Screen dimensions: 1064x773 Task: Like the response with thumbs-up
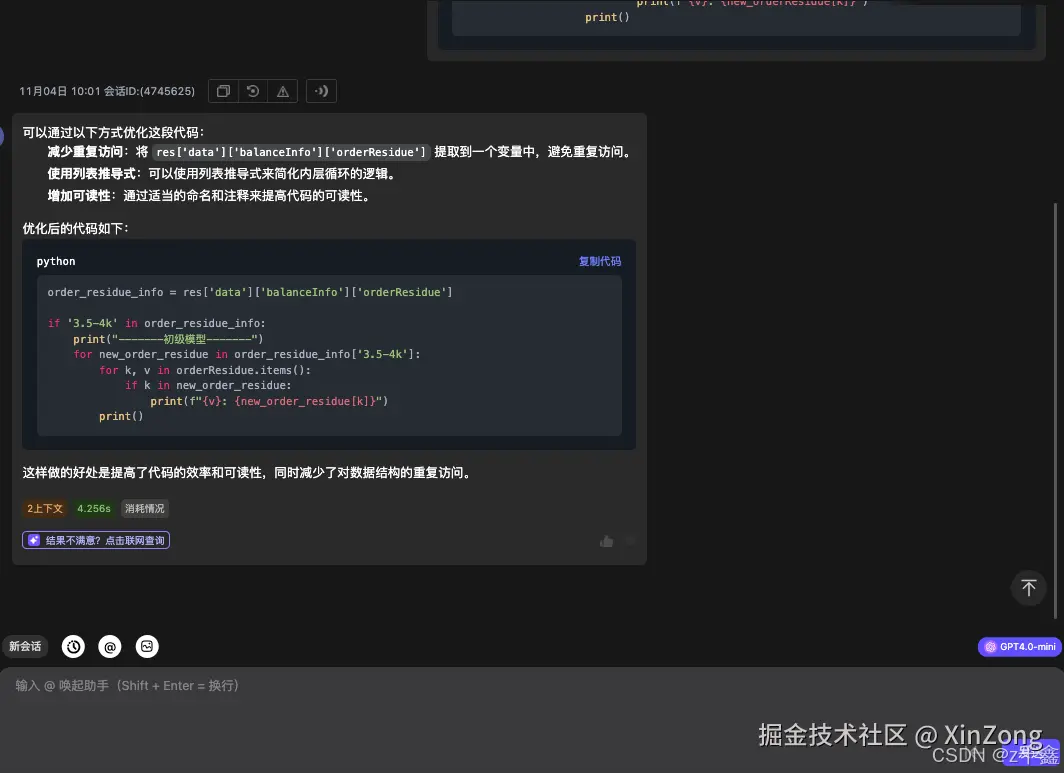607,541
